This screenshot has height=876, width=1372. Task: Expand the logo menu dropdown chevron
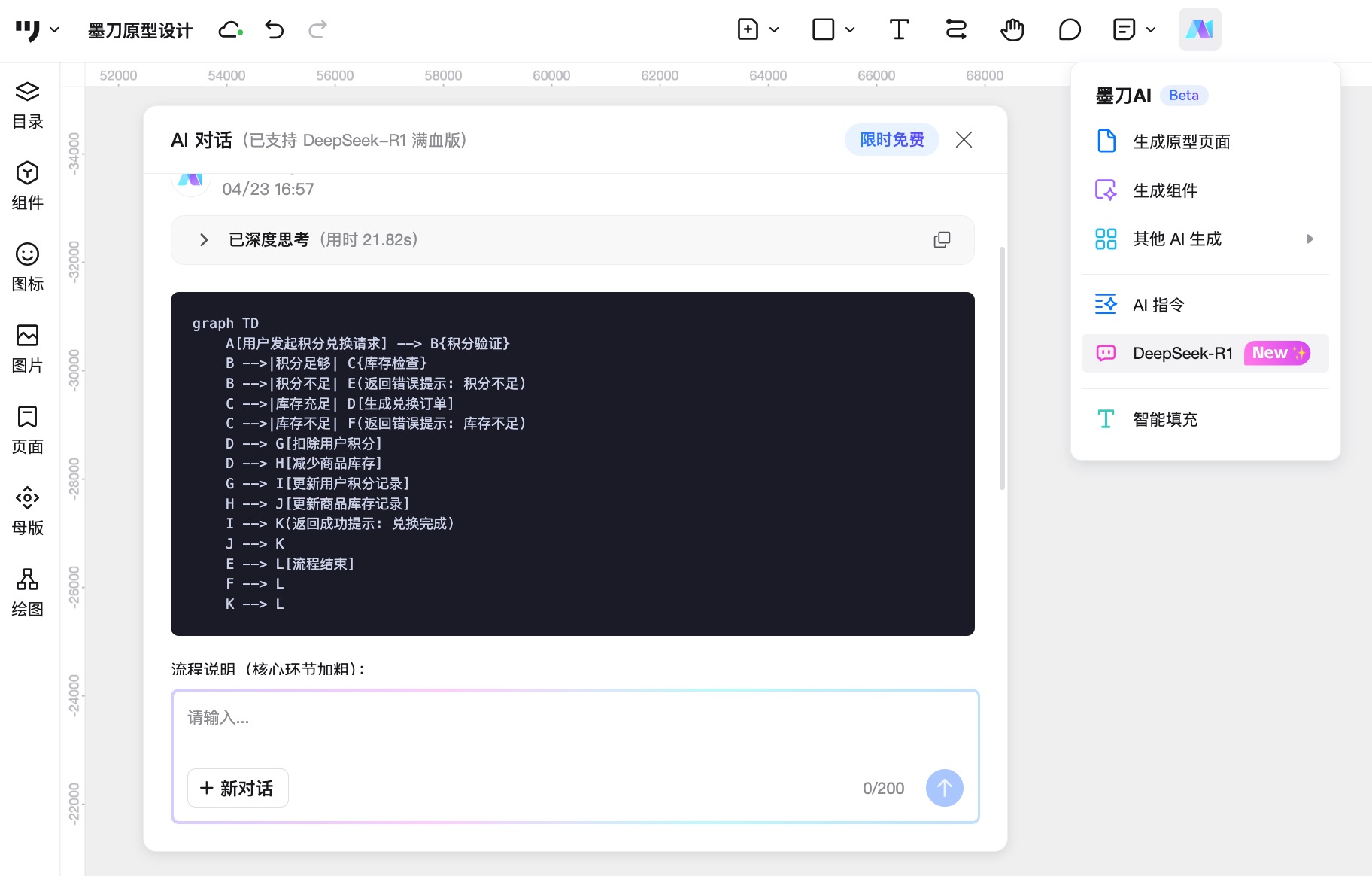tap(54, 30)
